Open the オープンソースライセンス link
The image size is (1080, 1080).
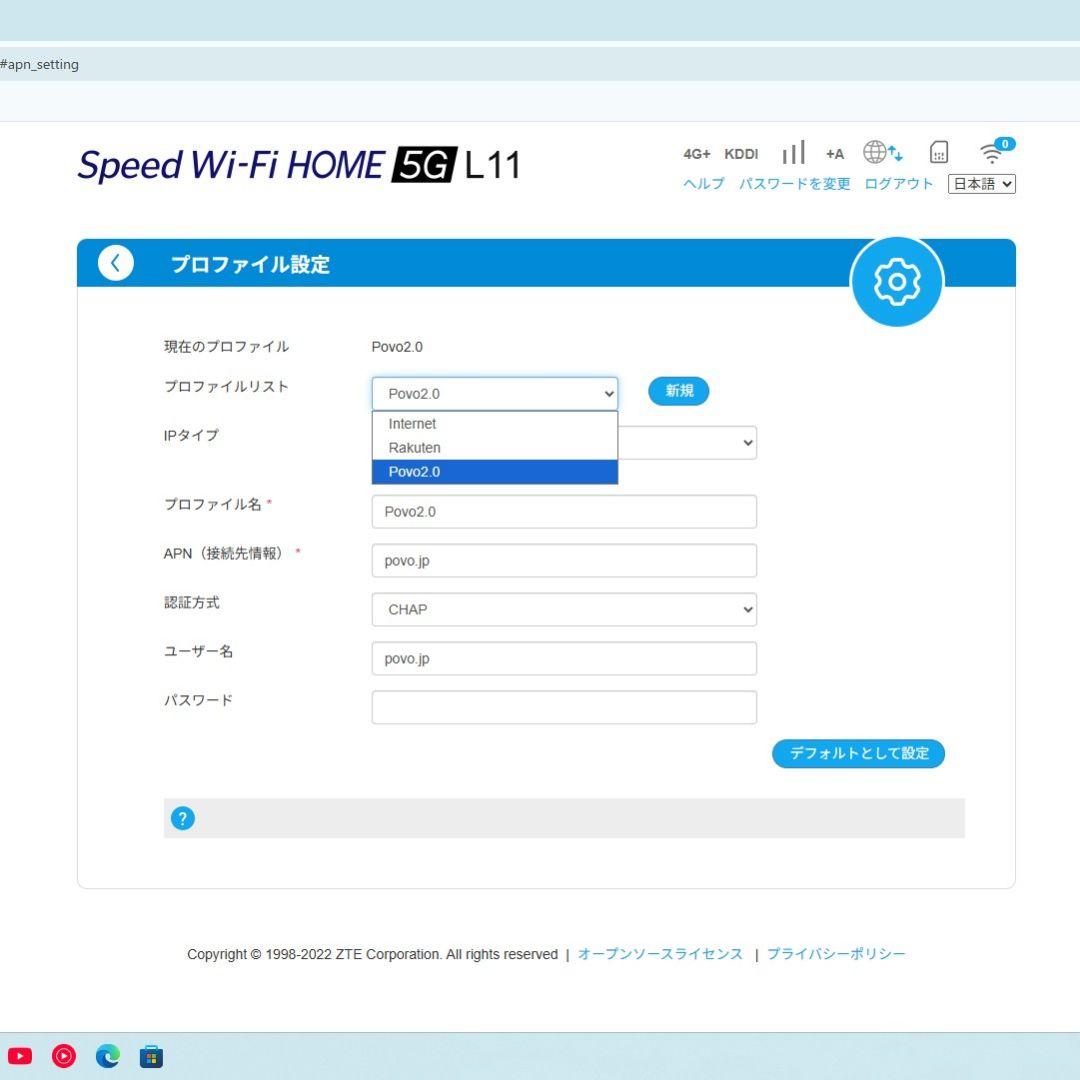[x=660, y=954]
